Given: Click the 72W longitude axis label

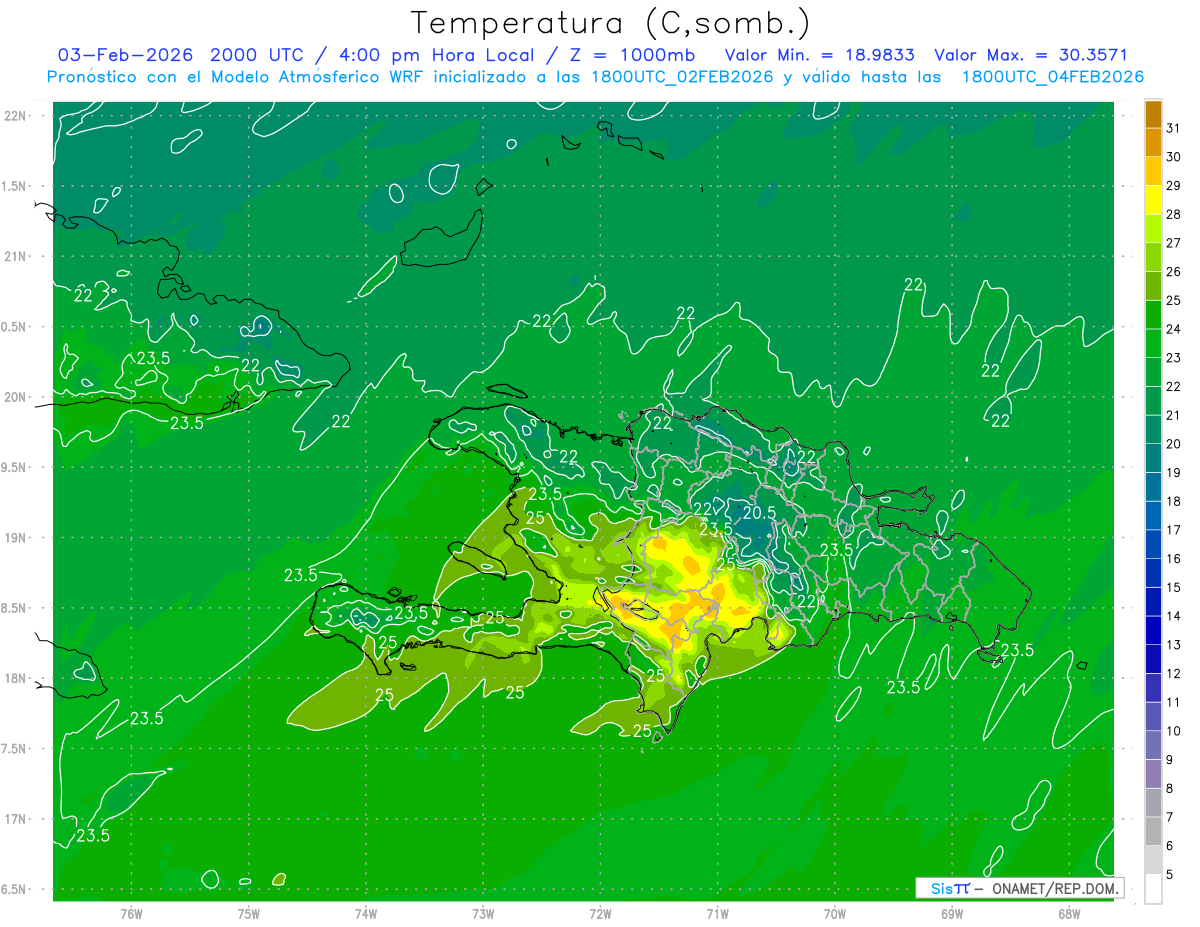Looking at the screenshot, I should click(600, 912).
